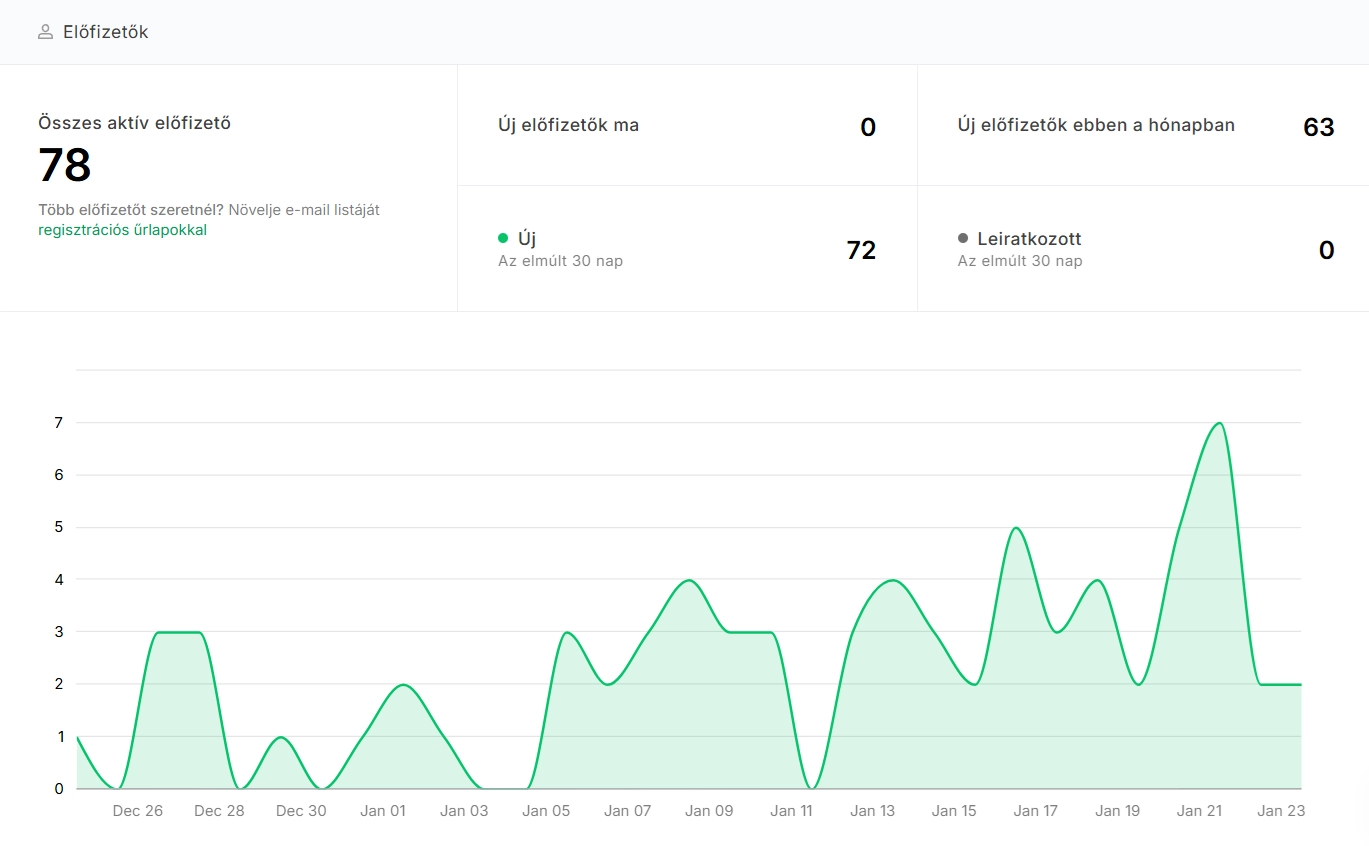Toggle the Új series legend label
The image size is (1369, 846).
(x=527, y=239)
